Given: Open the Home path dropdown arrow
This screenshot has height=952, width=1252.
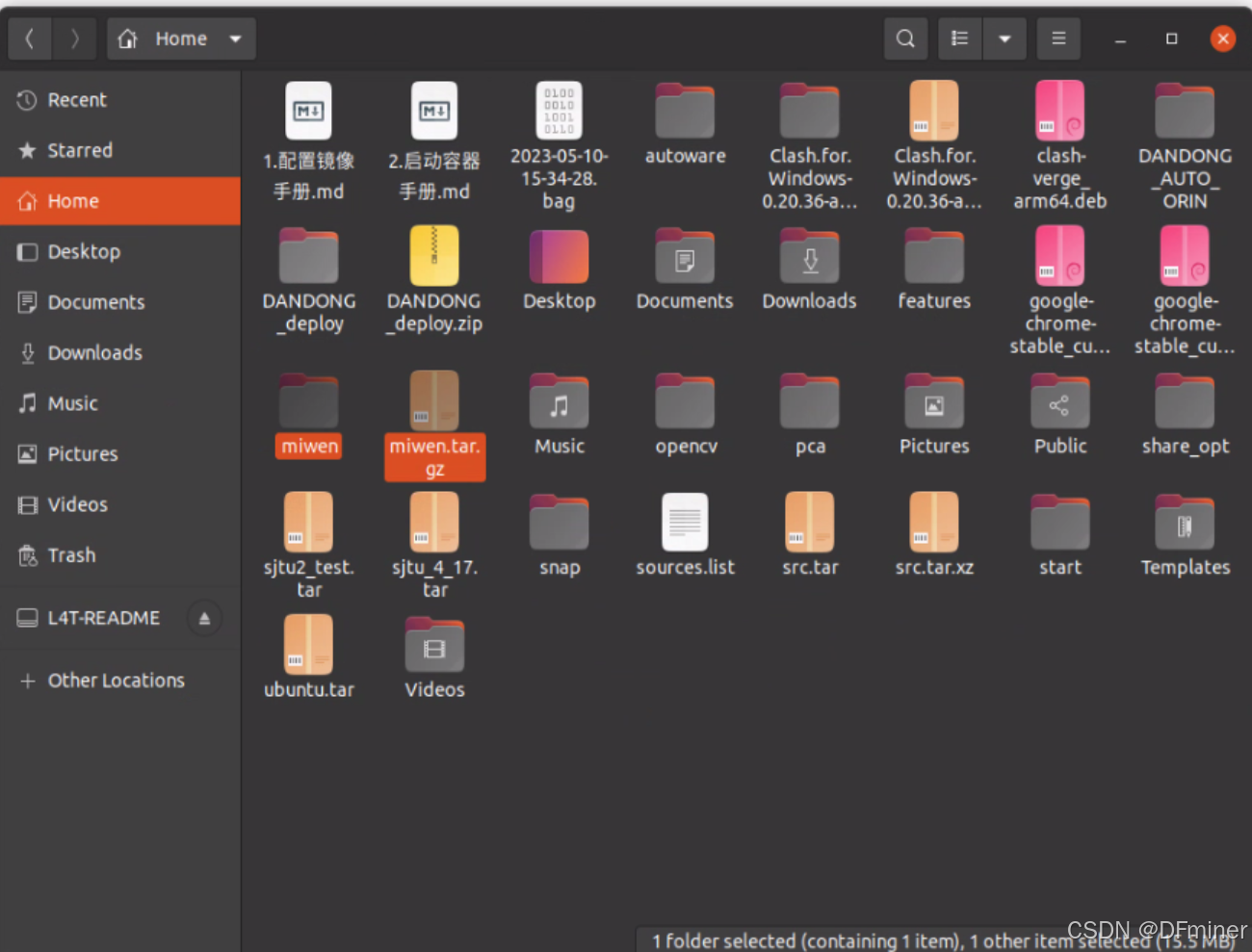Looking at the screenshot, I should [x=236, y=39].
